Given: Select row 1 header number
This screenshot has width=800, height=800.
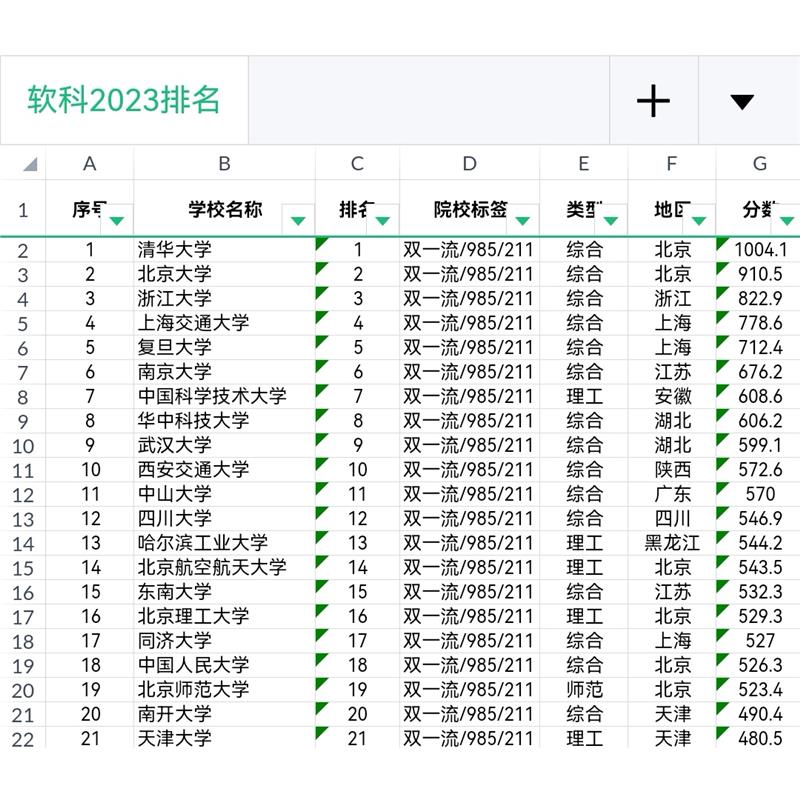Looking at the screenshot, I should (23, 209).
